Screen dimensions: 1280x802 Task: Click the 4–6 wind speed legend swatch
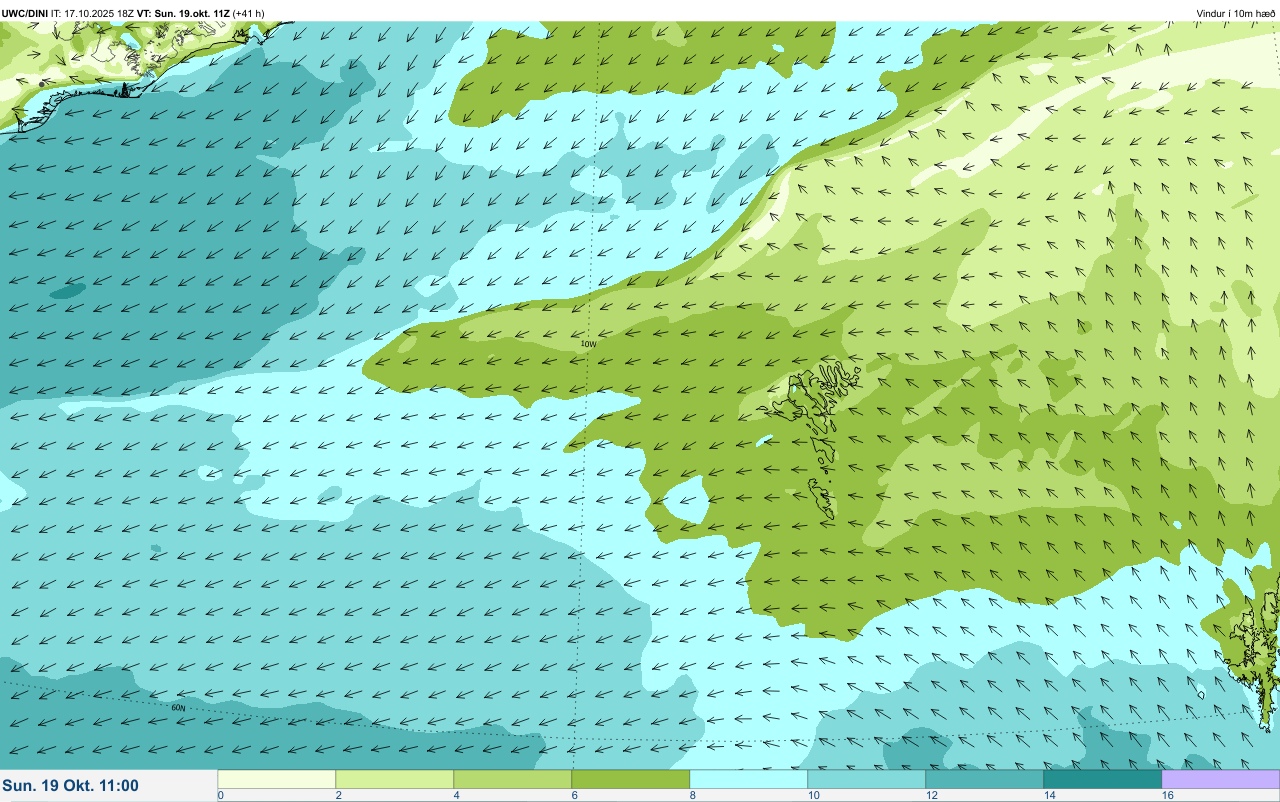(512, 779)
